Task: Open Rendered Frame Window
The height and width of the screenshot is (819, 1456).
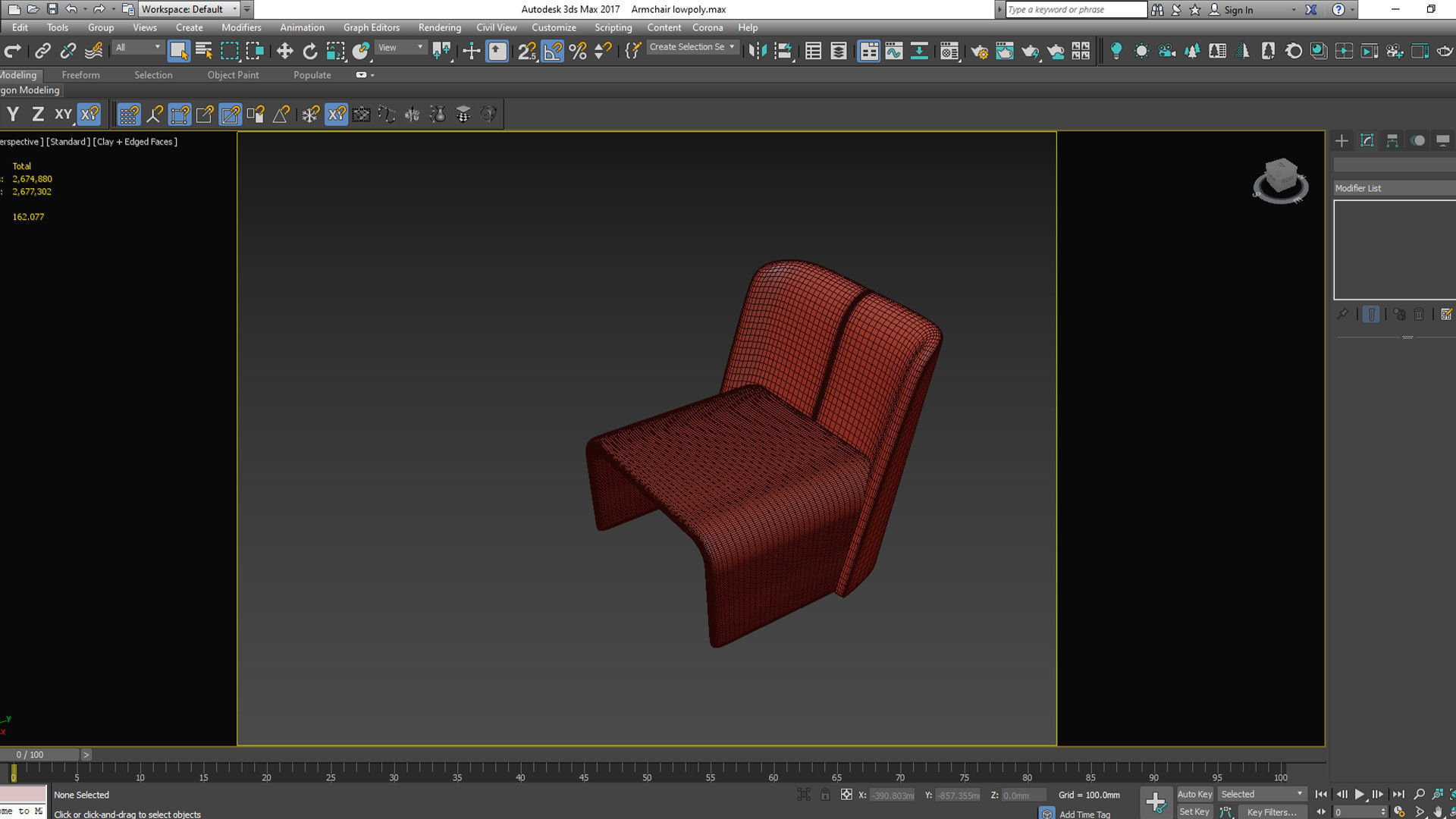Action: pyautogui.click(x=1005, y=51)
